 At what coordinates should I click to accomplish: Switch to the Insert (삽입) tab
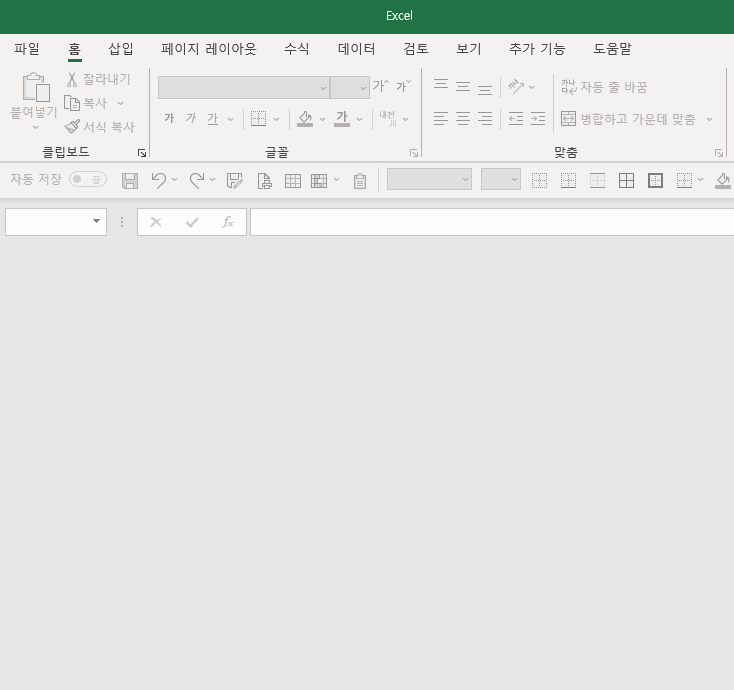tap(121, 49)
